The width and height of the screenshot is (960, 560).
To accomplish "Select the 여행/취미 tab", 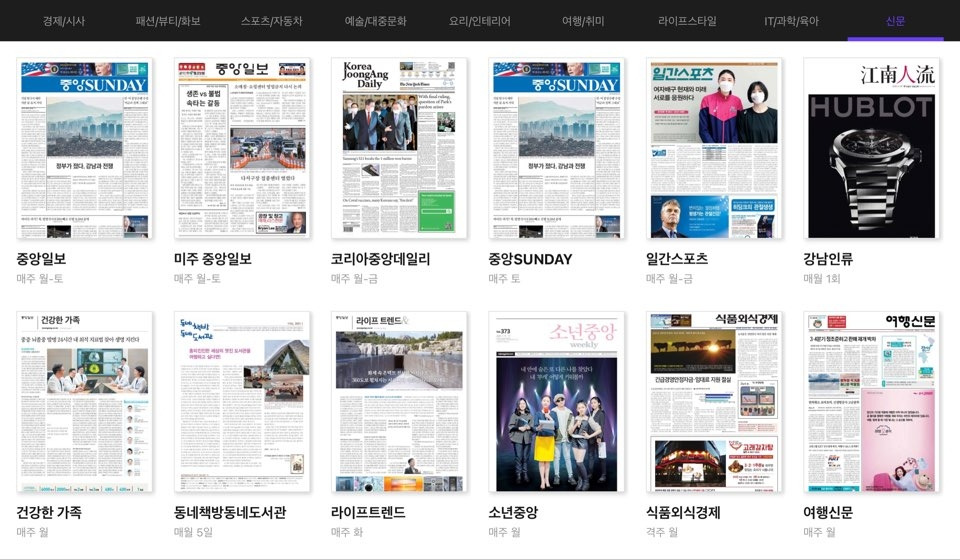I will (583, 21).
